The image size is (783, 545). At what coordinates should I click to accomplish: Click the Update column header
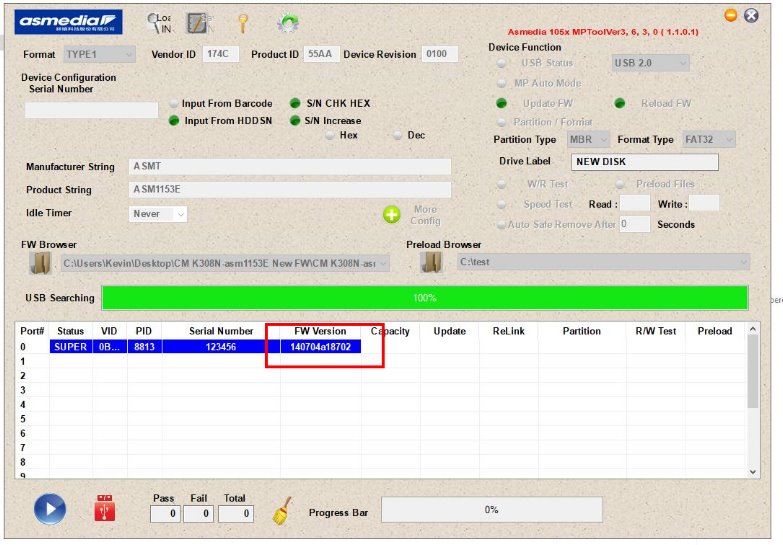(449, 331)
